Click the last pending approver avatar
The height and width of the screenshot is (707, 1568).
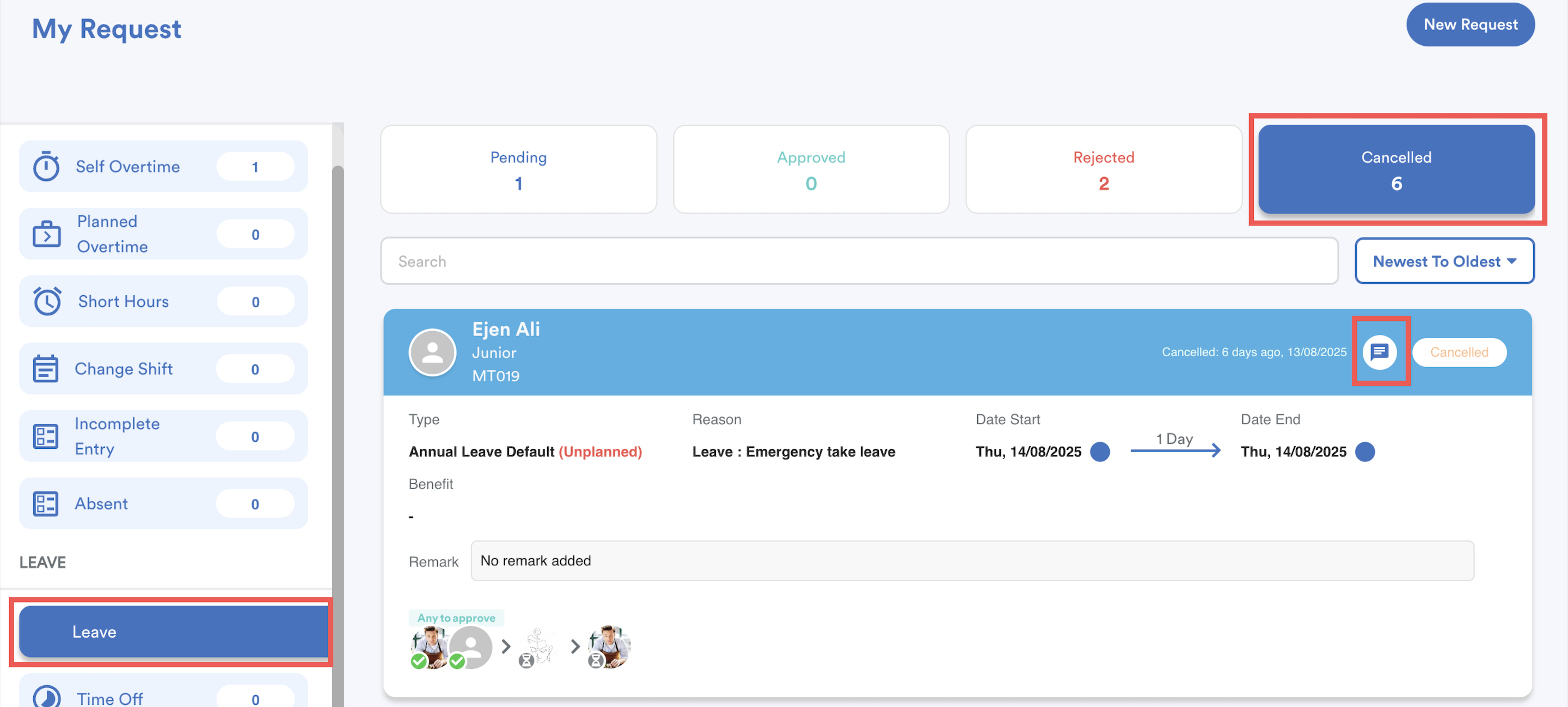pyautogui.click(x=609, y=647)
